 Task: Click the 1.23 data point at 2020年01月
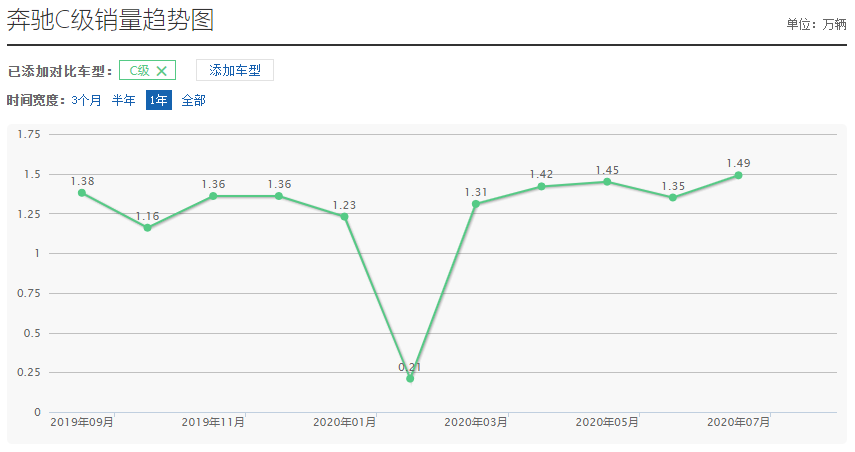pyautogui.click(x=344, y=217)
